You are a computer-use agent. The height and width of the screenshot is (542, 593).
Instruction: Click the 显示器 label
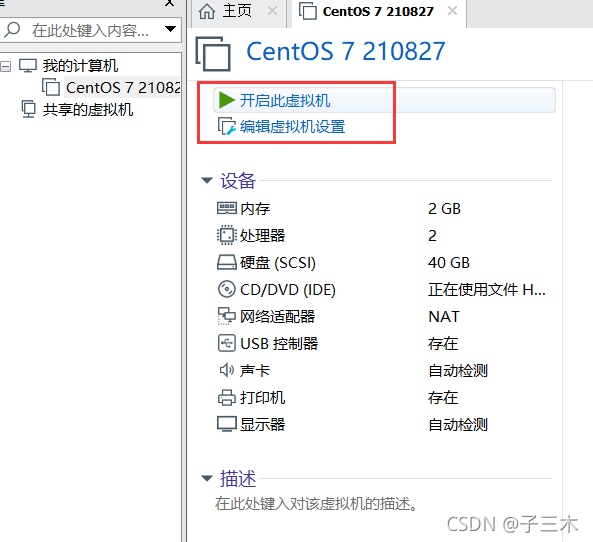pos(262,425)
